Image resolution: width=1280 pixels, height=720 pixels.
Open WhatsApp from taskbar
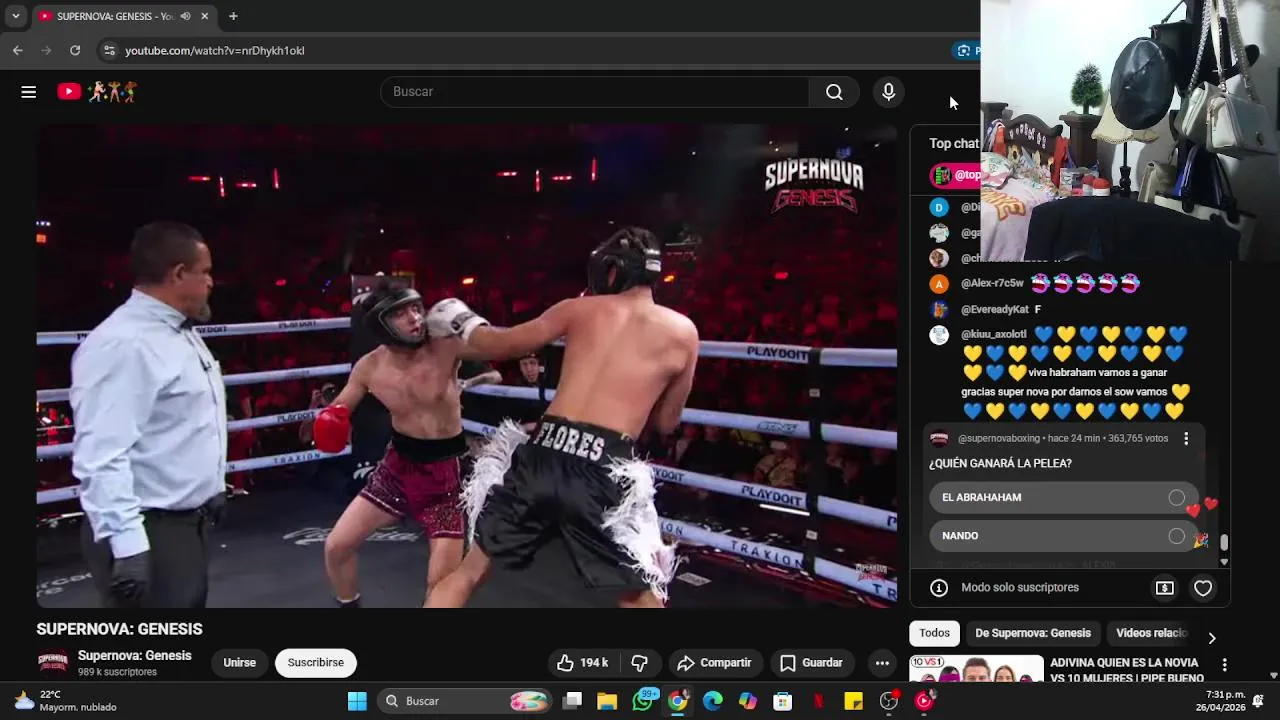[x=643, y=701]
